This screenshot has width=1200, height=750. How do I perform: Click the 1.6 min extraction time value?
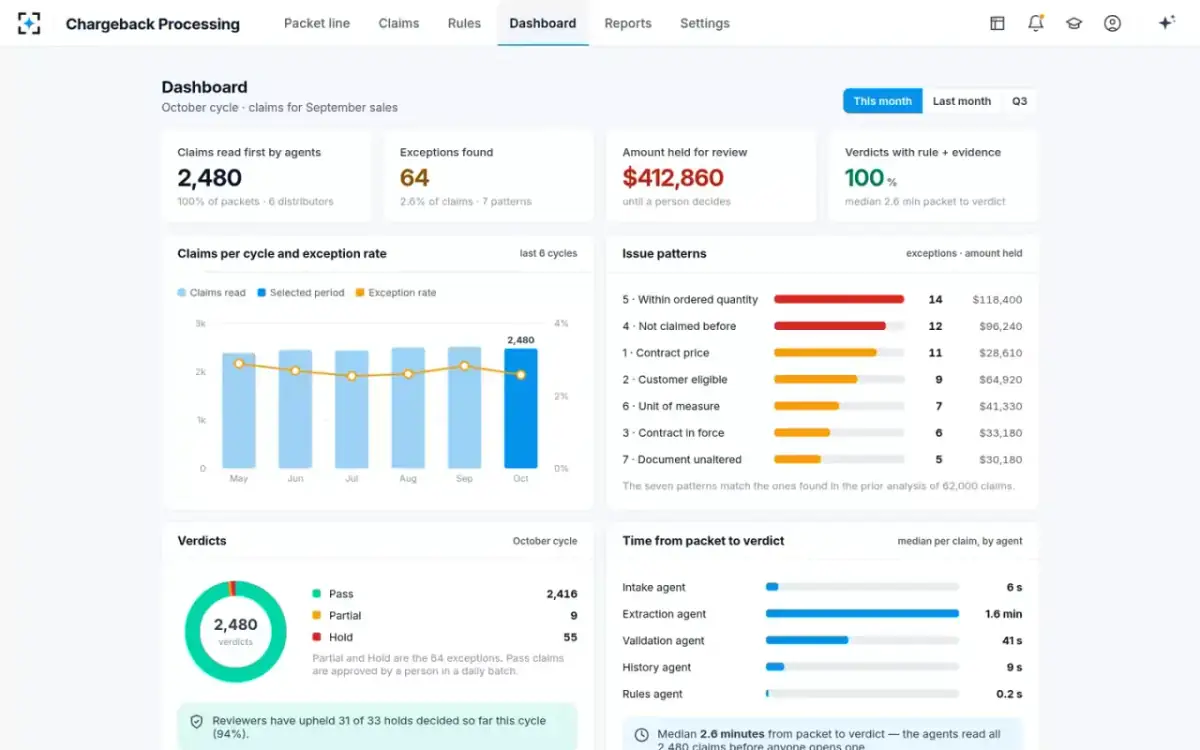(x=1003, y=614)
